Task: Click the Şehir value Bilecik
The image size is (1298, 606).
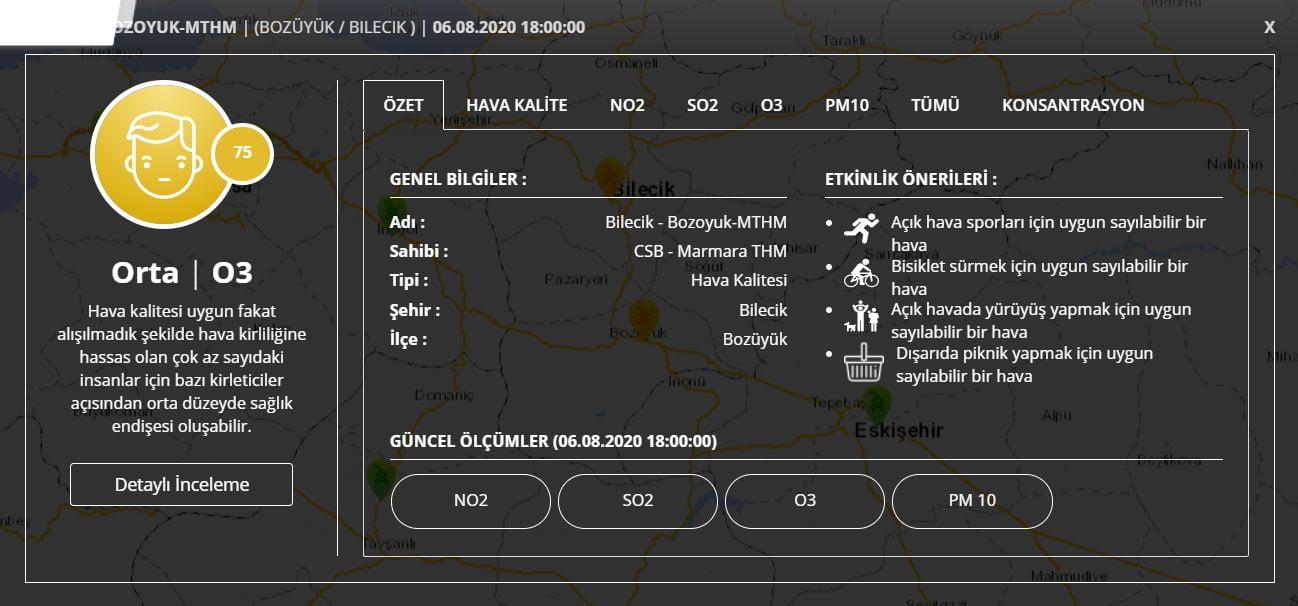Action: tap(763, 310)
